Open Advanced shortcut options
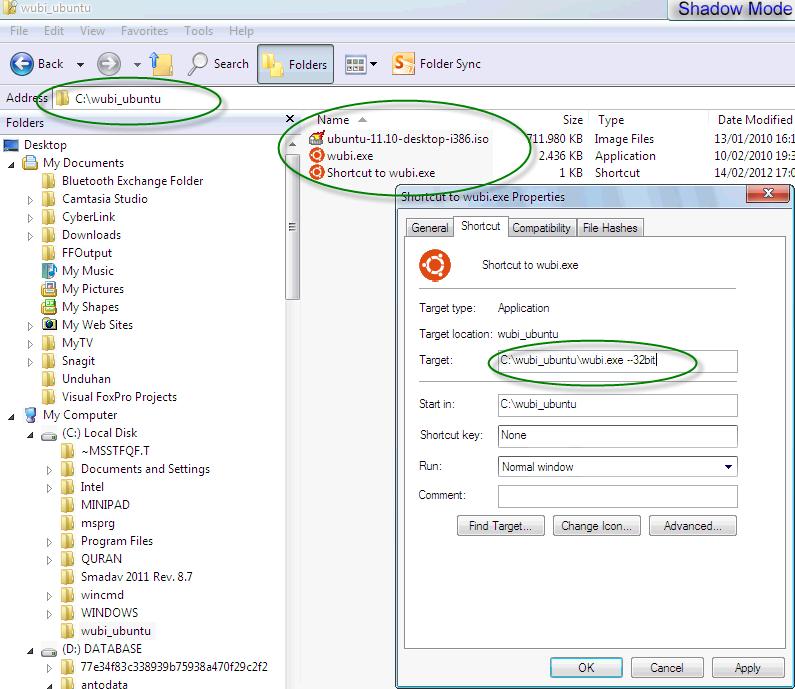The image size is (795, 689). click(693, 526)
